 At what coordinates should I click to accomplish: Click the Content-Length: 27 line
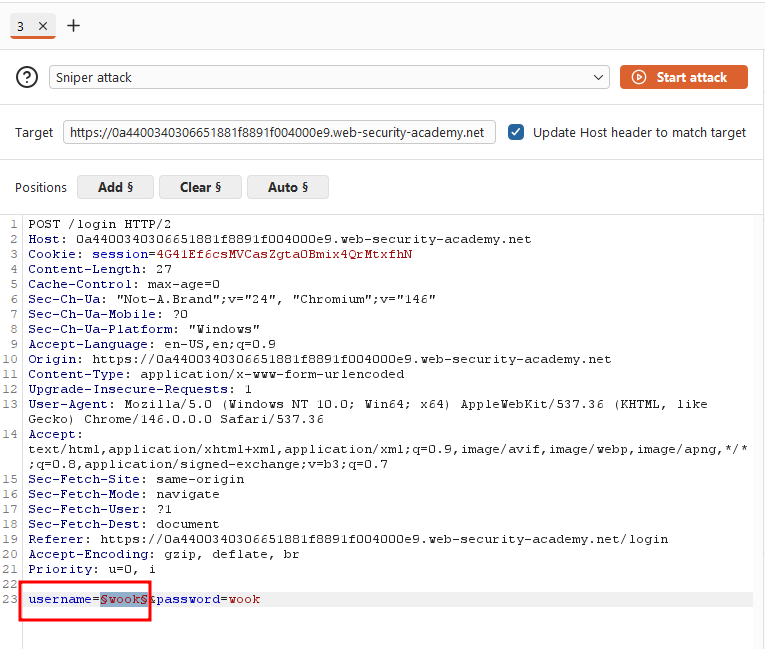(x=100, y=269)
